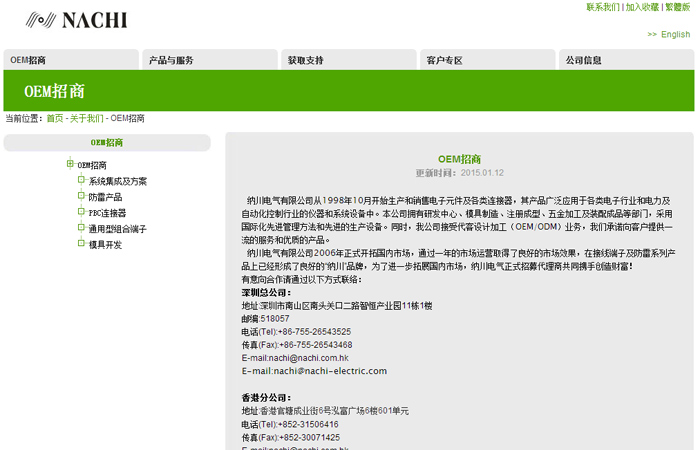Screen dimensions: 700x450
Task: Switch to 繁體版 version
Action: pyautogui.click(x=677, y=7)
